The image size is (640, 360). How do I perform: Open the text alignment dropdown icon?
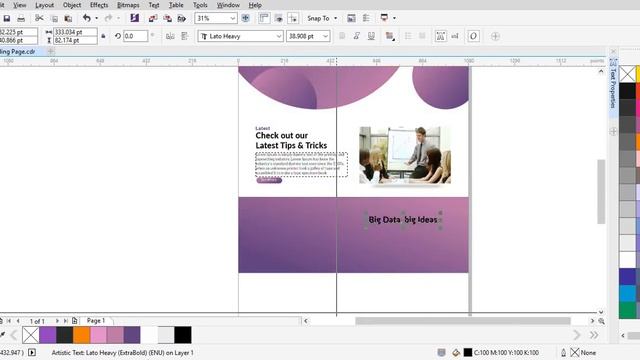click(x=389, y=36)
